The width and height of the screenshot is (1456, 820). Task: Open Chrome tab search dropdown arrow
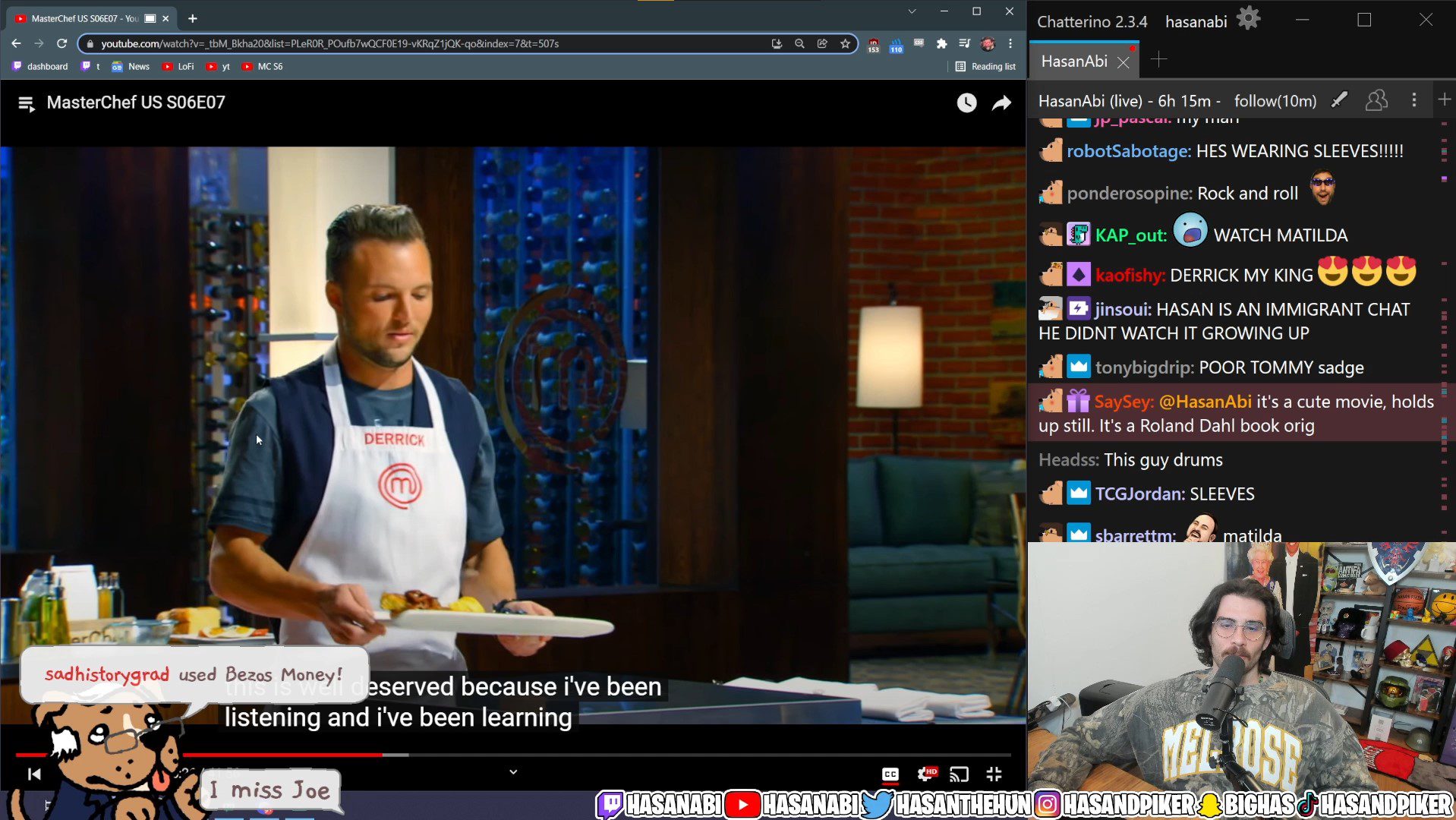(912, 11)
